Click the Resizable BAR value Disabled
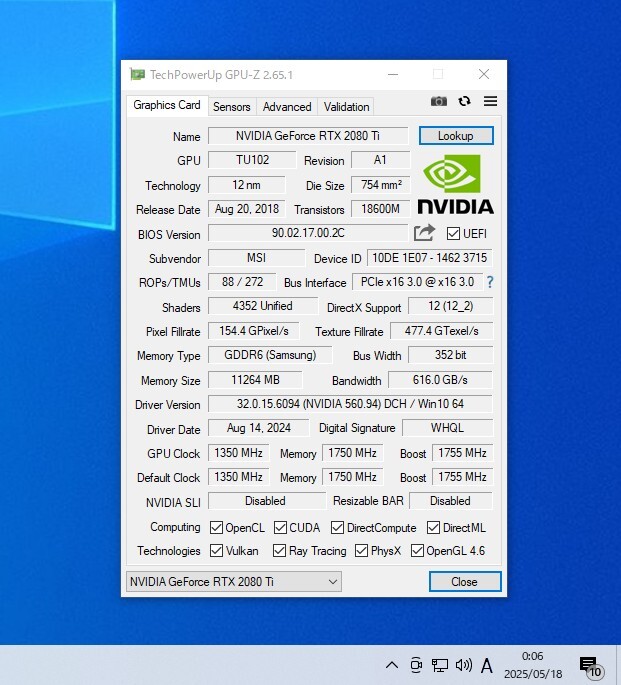Viewport: 621px width, 685px height. point(451,501)
